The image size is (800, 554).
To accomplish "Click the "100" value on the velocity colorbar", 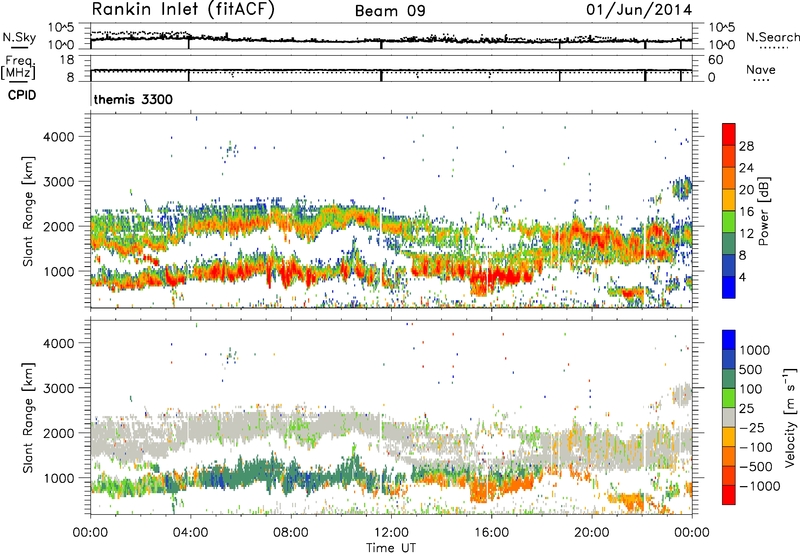I will [x=751, y=389].
